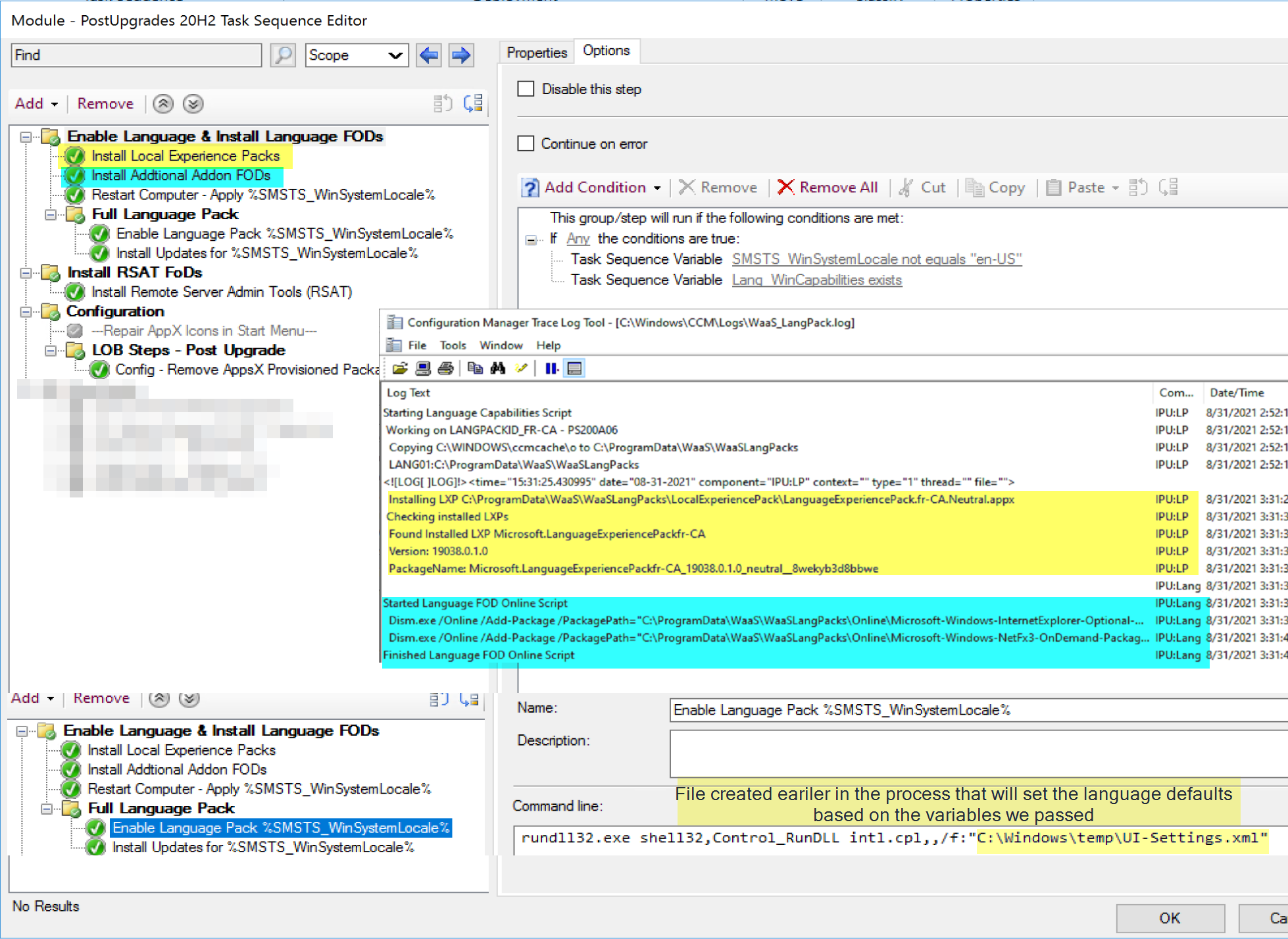Screen dimensions: 1288x939
Task: Click the collapse conditions icon at far right
Action: point(1168,188)
